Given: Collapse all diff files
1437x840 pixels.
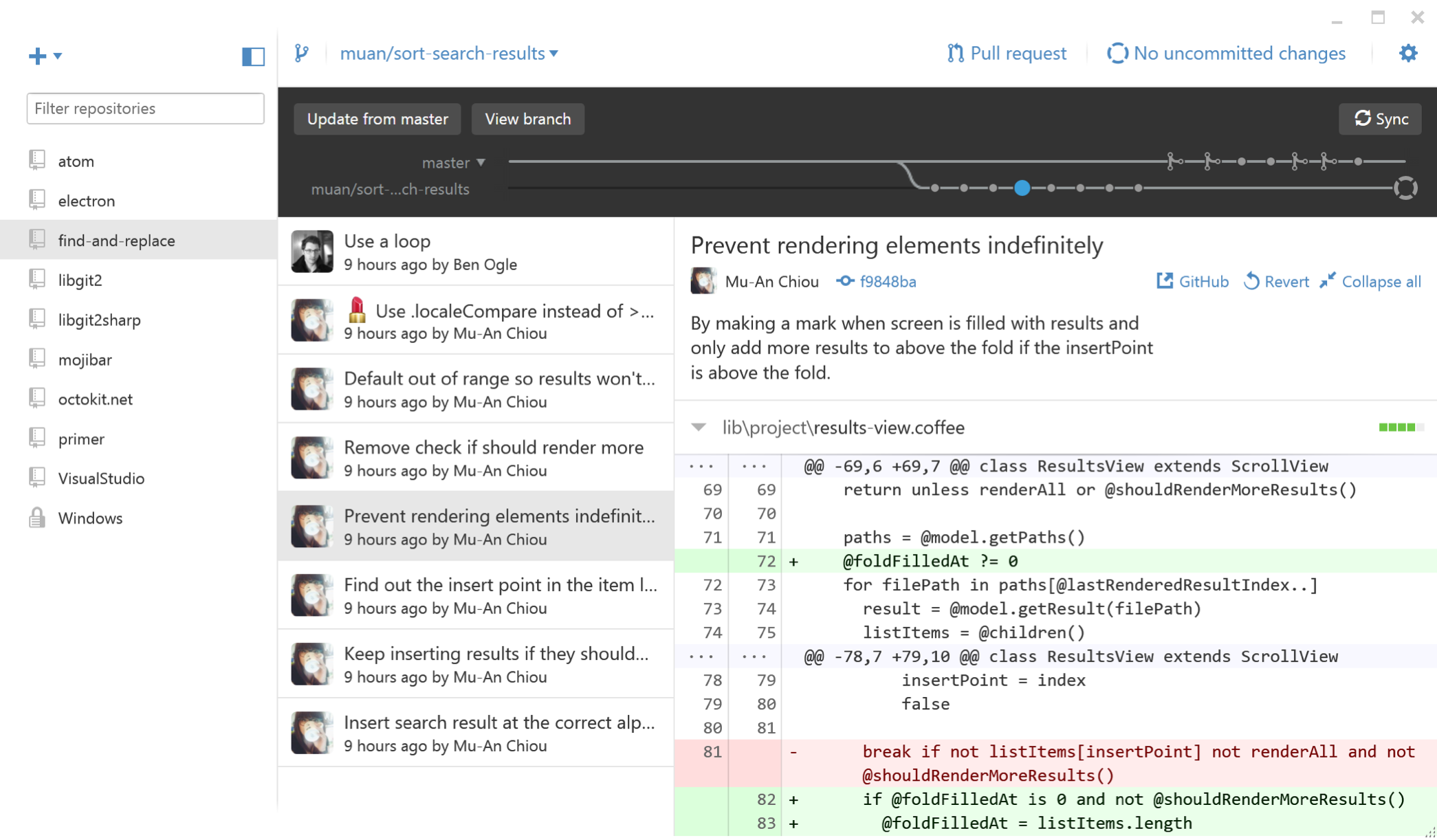Looking at the screenshot, I should coord(1370,281).
